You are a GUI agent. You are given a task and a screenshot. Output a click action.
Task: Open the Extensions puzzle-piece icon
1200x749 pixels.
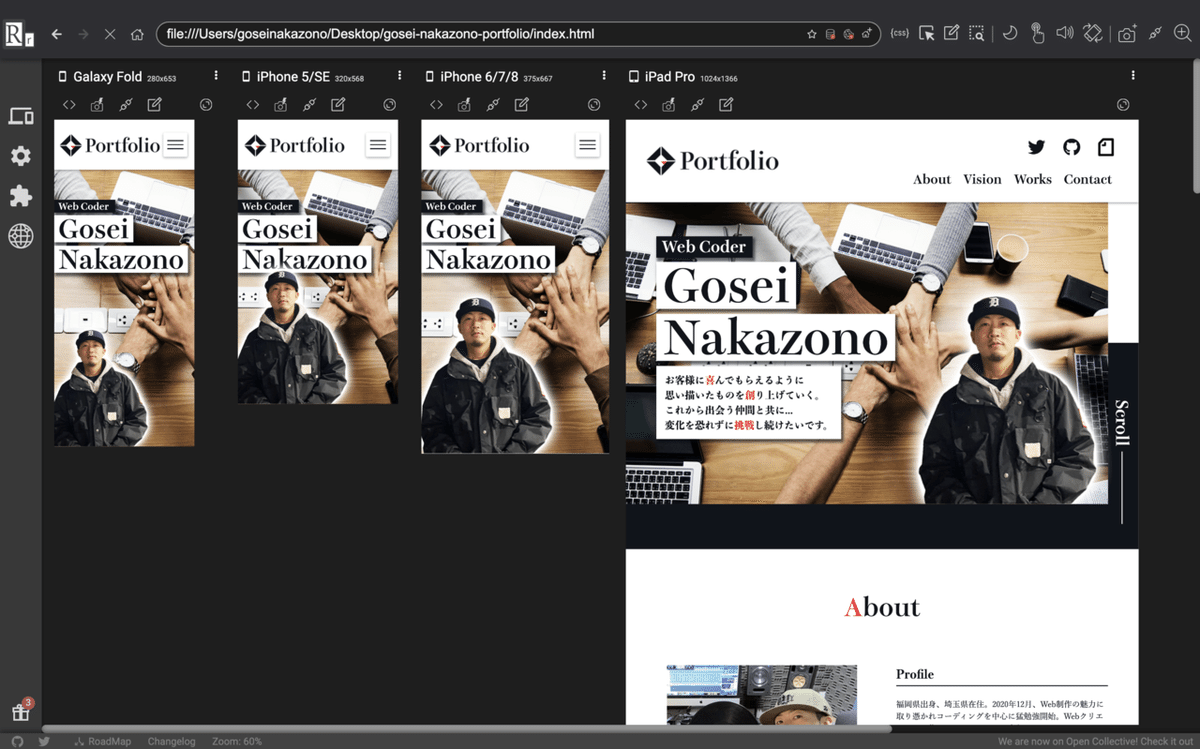click(21, 195)
